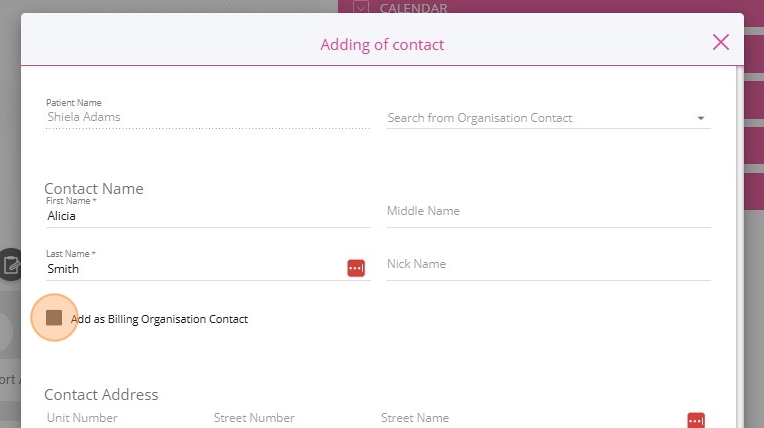Focus the First Name field containing Alicia
The height and width of the screenshot is (428, 764).
pos(206,215)
